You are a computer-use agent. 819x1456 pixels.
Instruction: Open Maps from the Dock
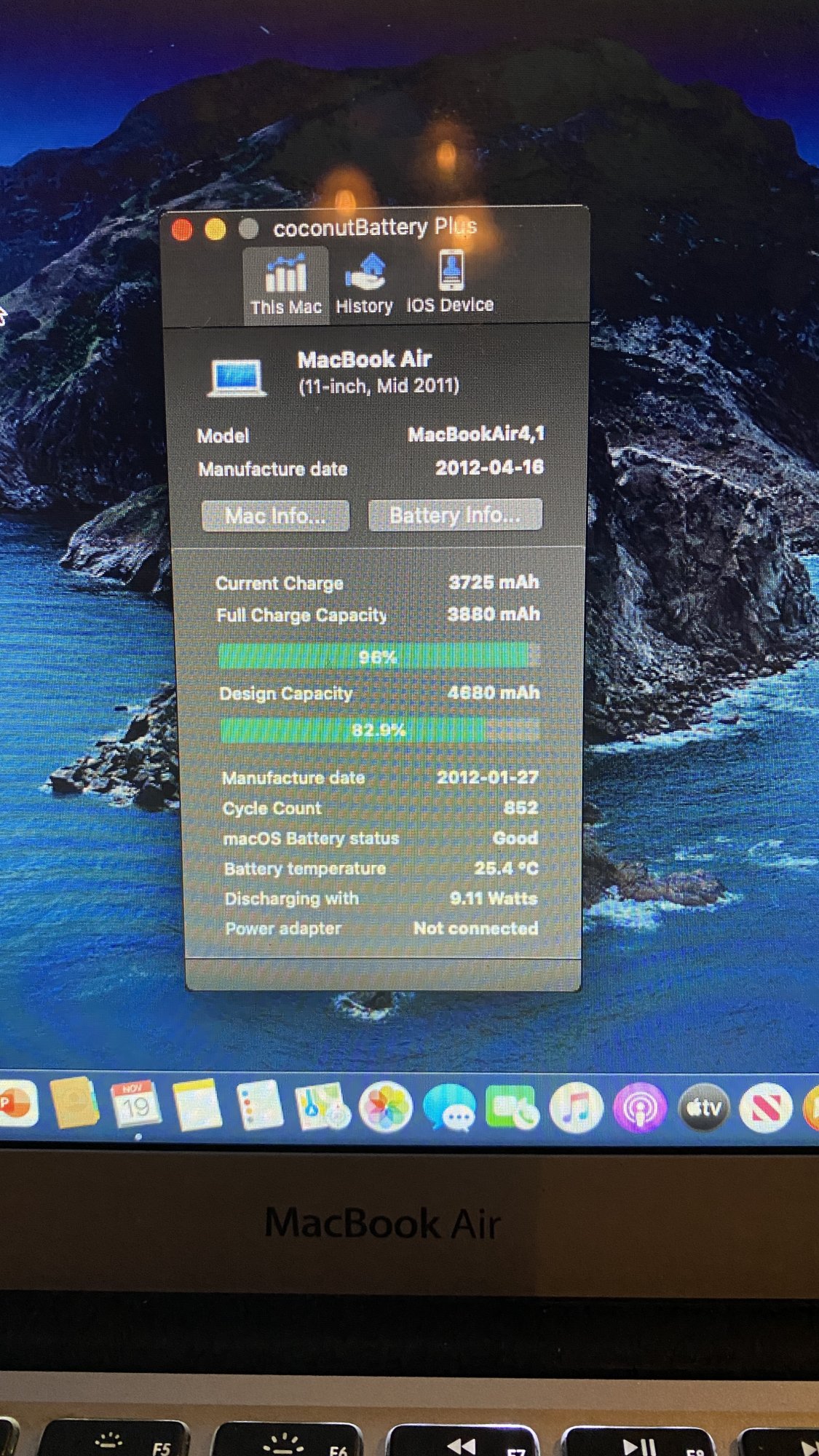[x=323, y=1107]
